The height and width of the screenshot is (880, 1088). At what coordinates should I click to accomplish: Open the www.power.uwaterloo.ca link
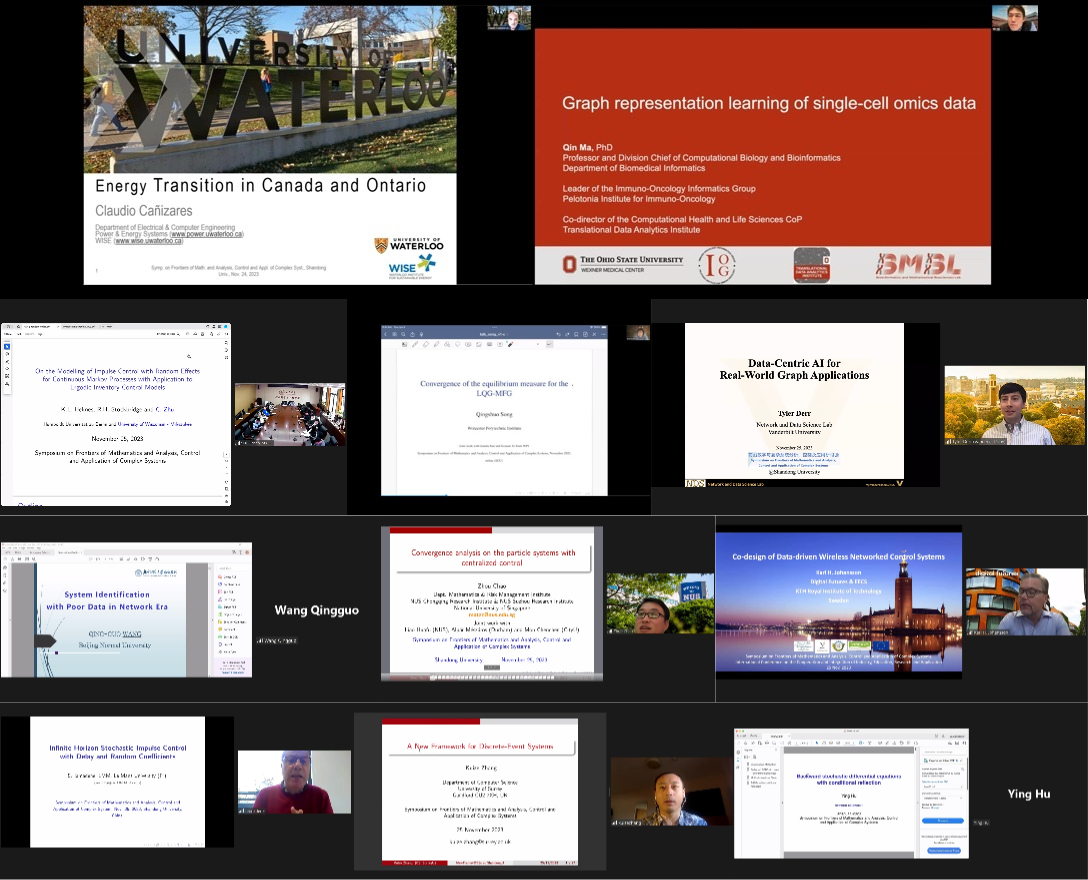point(207,234)
